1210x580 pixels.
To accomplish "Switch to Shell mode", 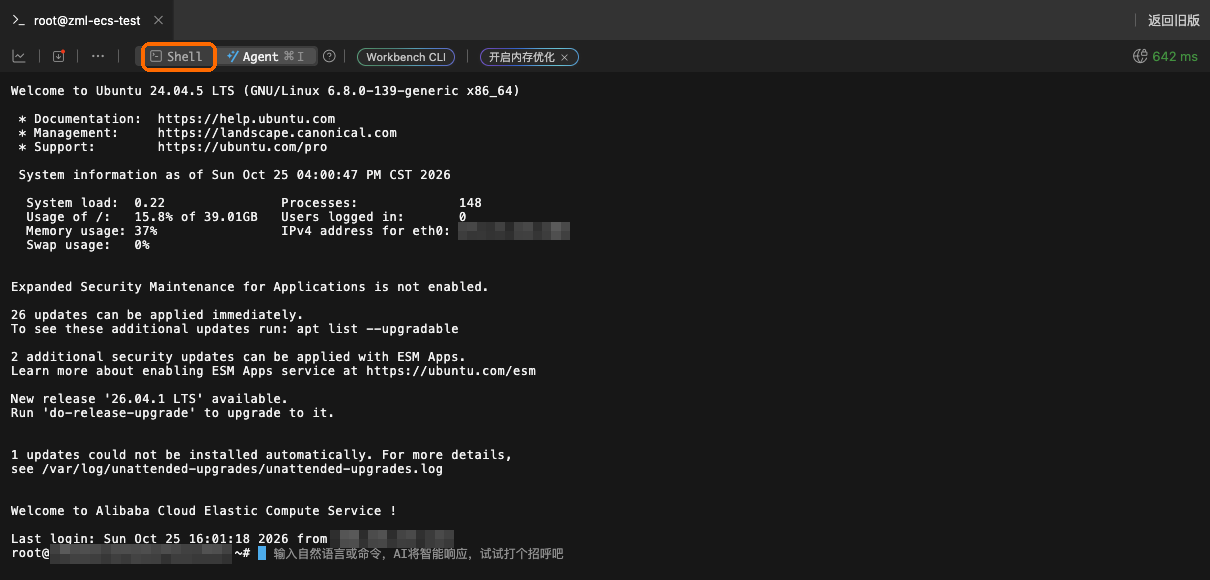I will [x=177, y=57].
